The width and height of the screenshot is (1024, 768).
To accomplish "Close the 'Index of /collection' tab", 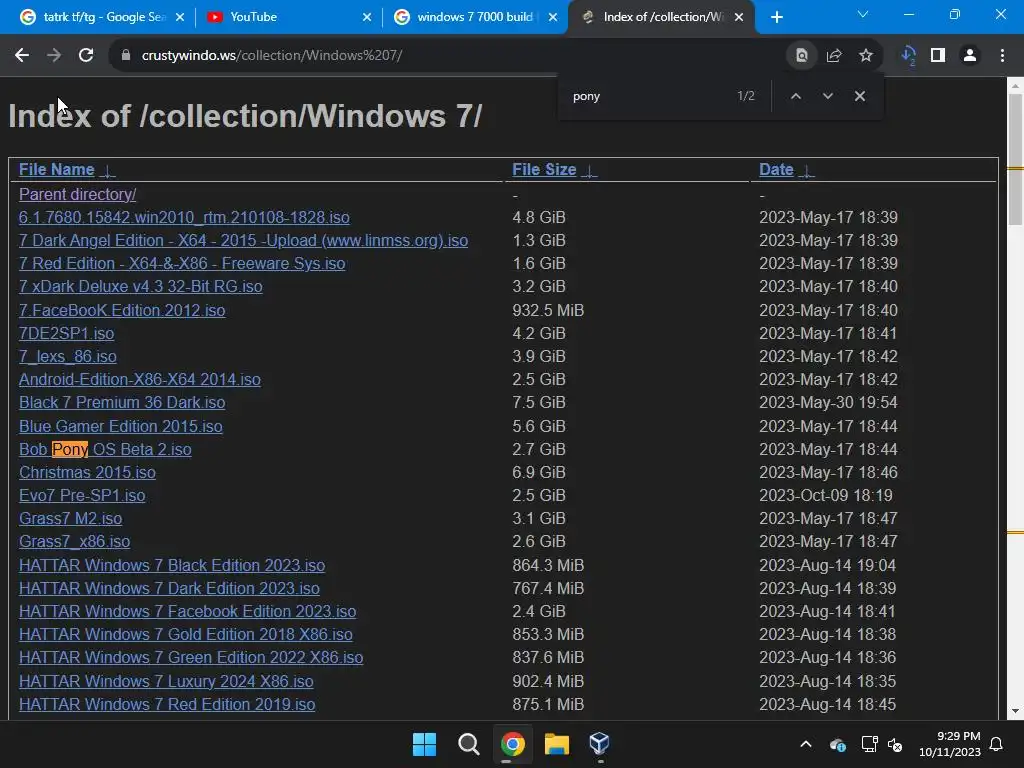I will 739,17.
